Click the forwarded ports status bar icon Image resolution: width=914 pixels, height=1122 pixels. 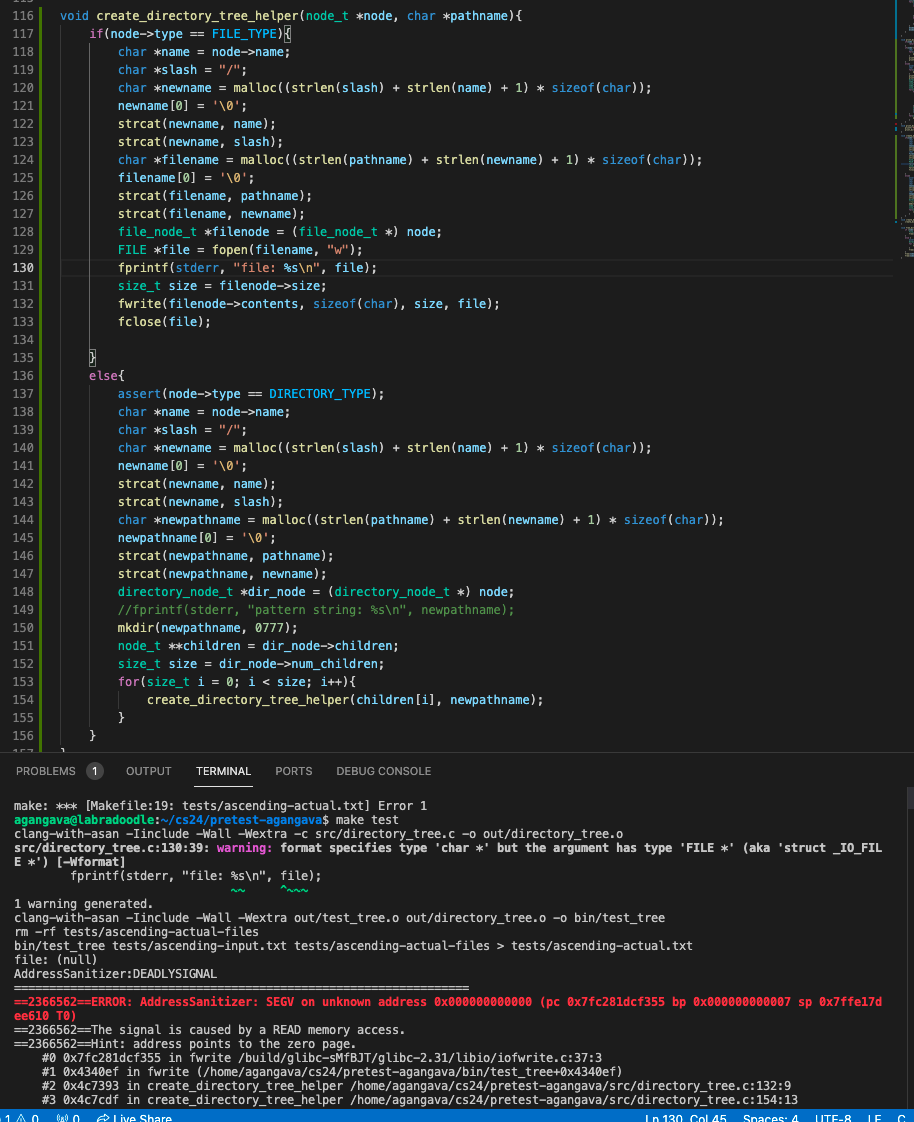(70, 1117)
